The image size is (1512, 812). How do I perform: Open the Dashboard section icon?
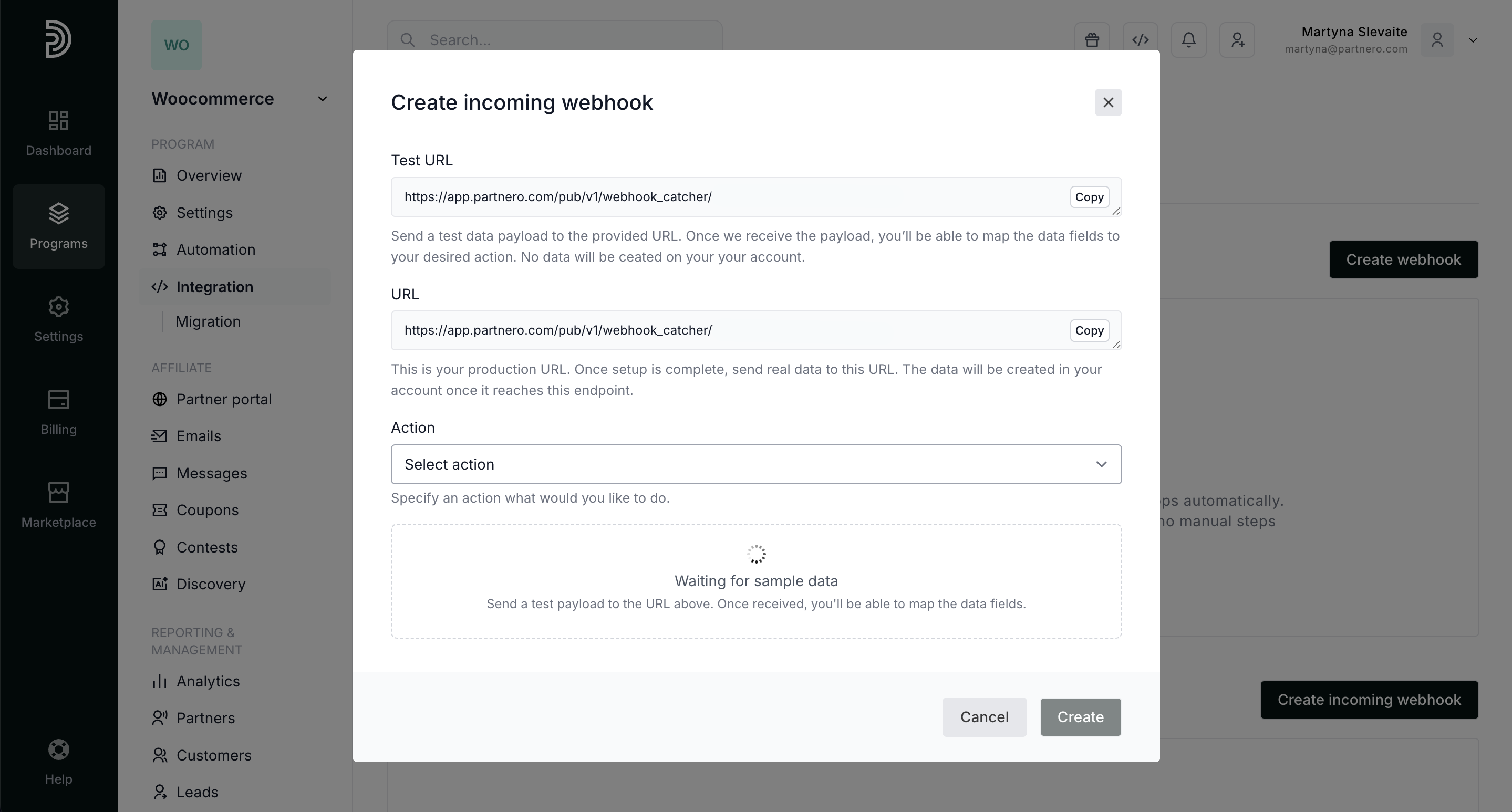[x=59, y=121]
